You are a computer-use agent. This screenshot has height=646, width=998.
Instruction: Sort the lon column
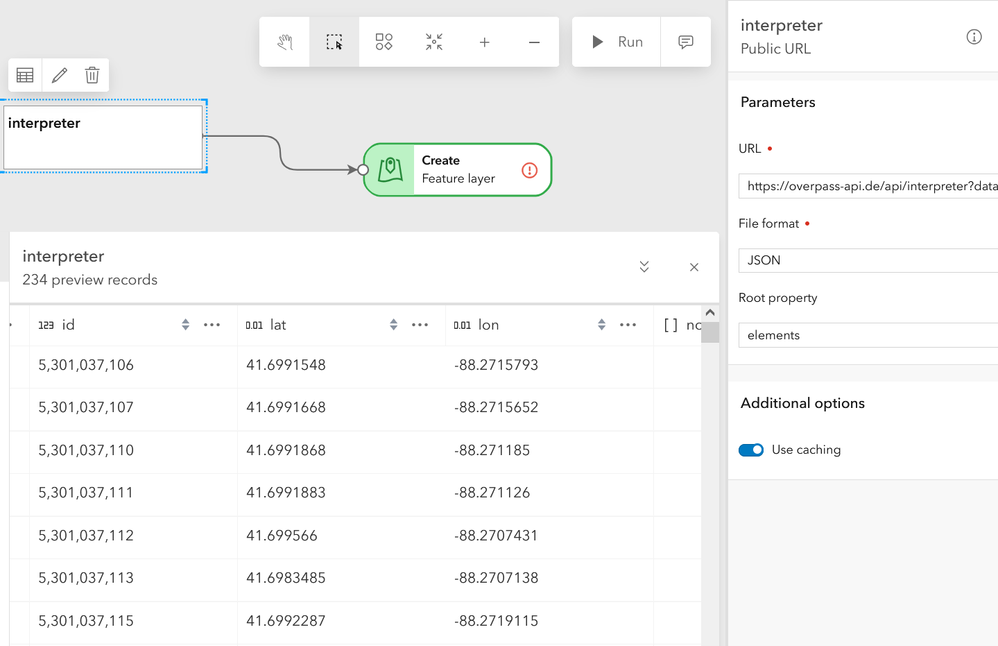click(601, 325)
